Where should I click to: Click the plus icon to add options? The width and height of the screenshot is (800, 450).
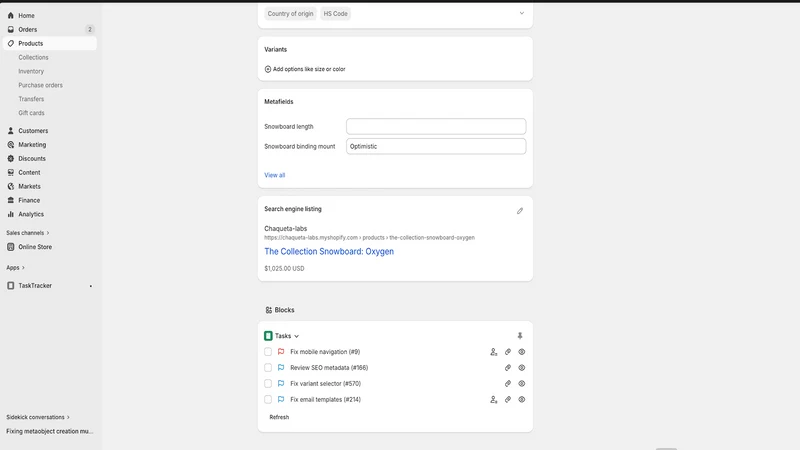pyautogui.click(x=268, y=69)
